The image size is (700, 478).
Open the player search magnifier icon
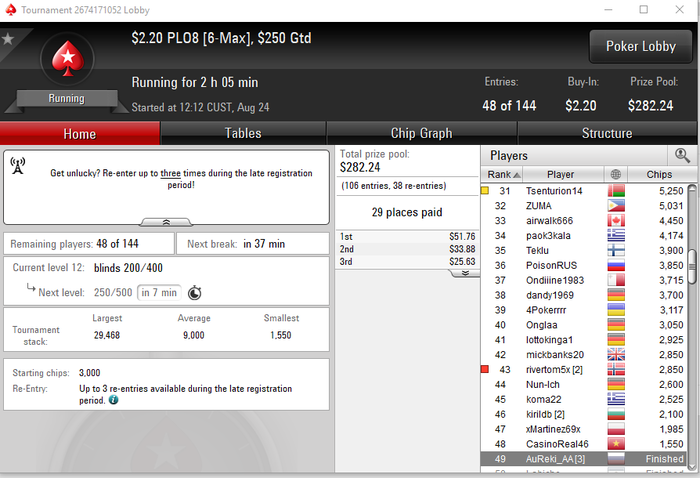tap(682, 155)
